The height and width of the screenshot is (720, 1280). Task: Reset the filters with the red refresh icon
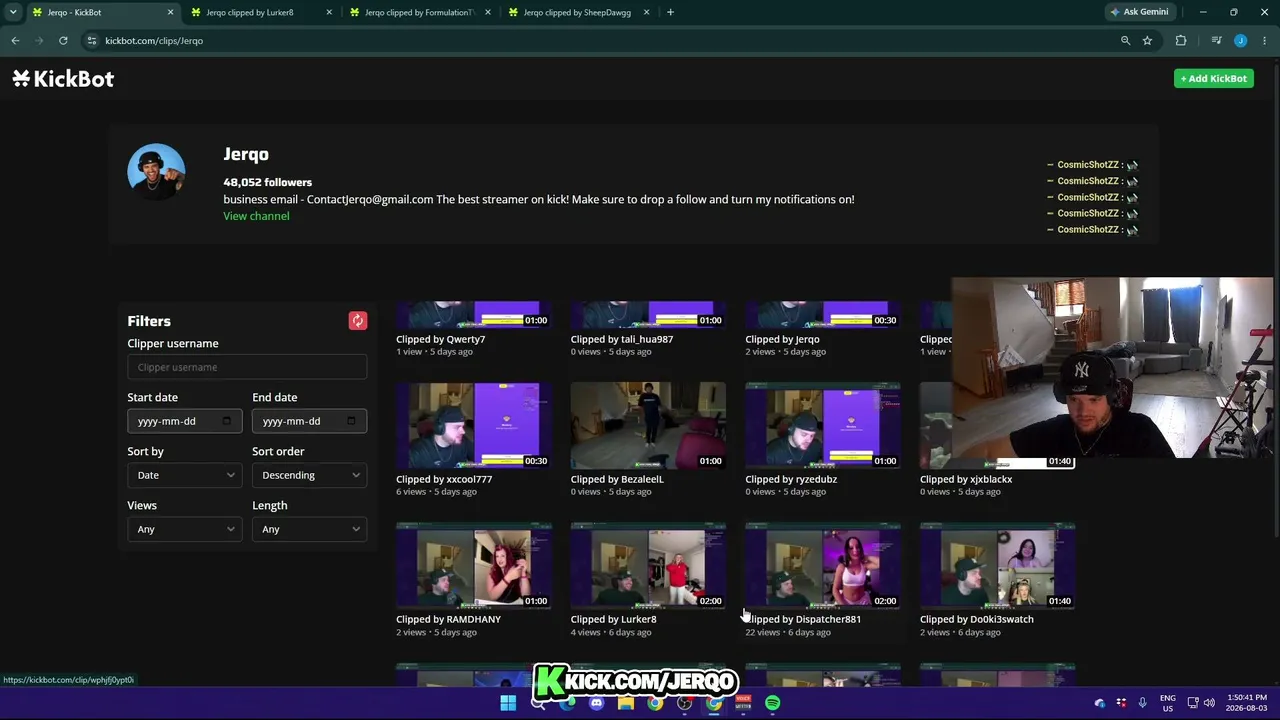pos(357,321)
